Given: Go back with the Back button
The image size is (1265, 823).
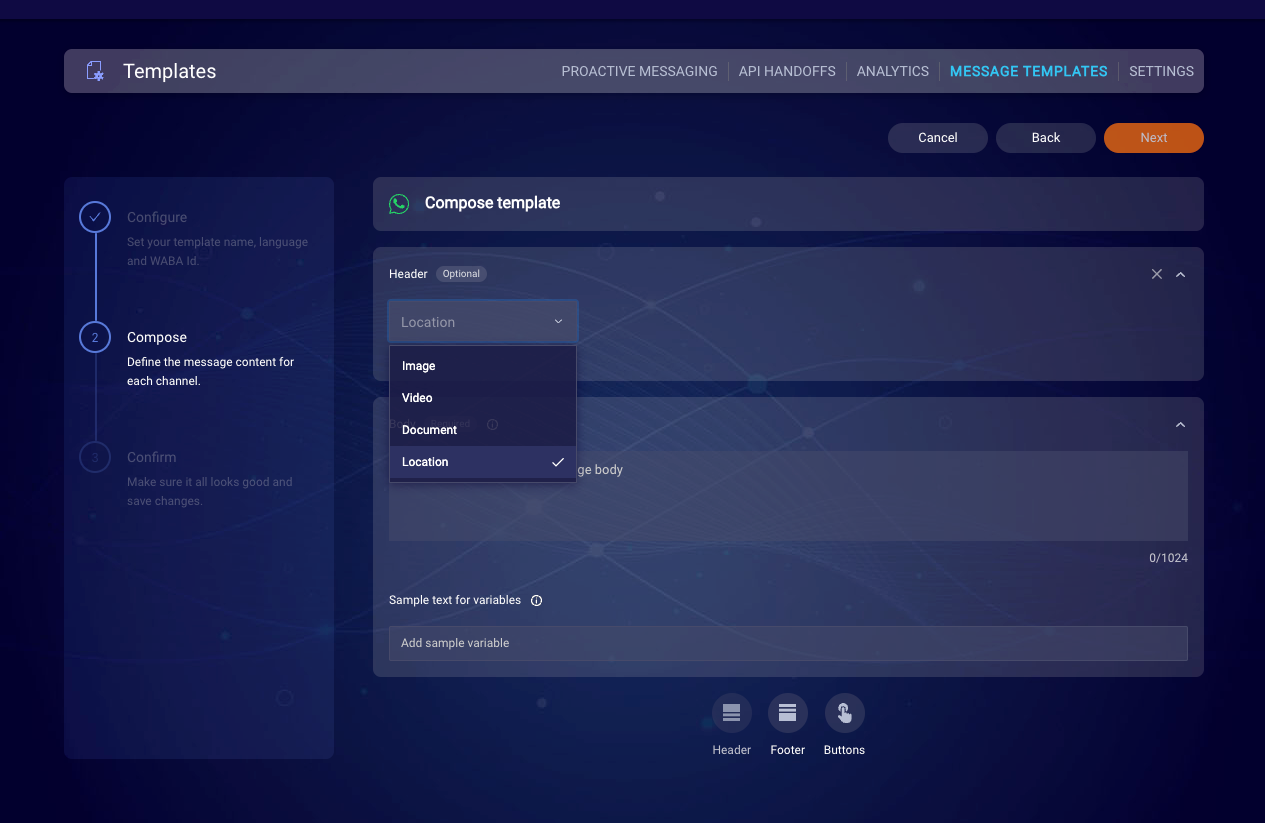Looking at the screenshot, I should click(x=1046, y=138).
